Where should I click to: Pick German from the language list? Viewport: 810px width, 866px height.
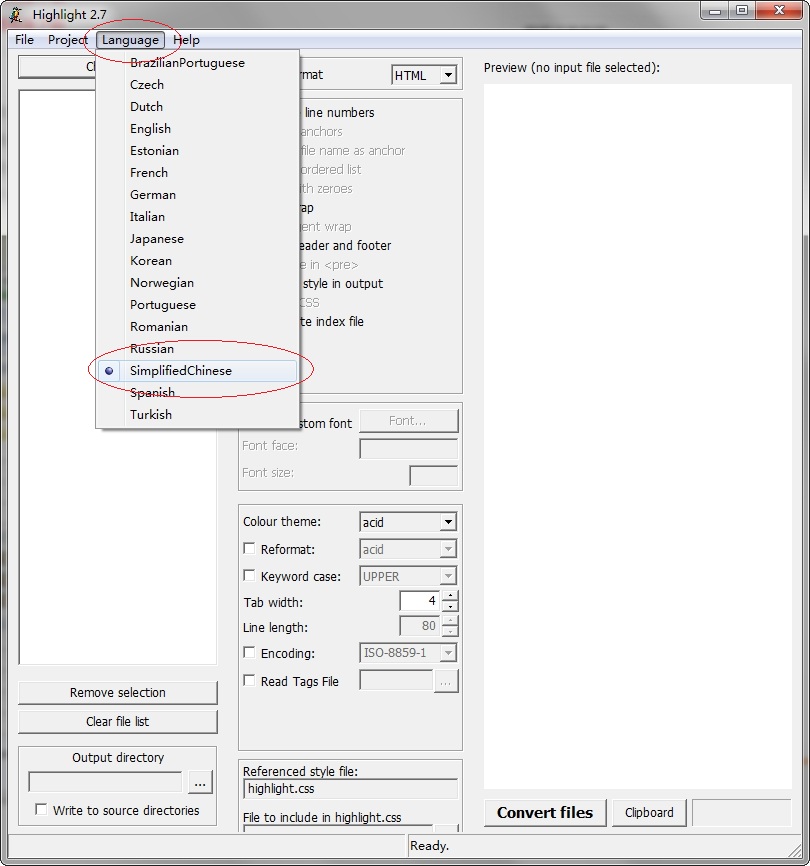pyautogui.click(x=153, y=195)
